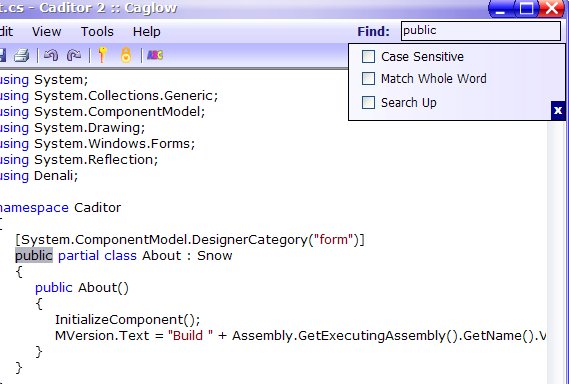Click the Print toolbar icon
The height and width of the screenshot is (384, 569).
21,56
